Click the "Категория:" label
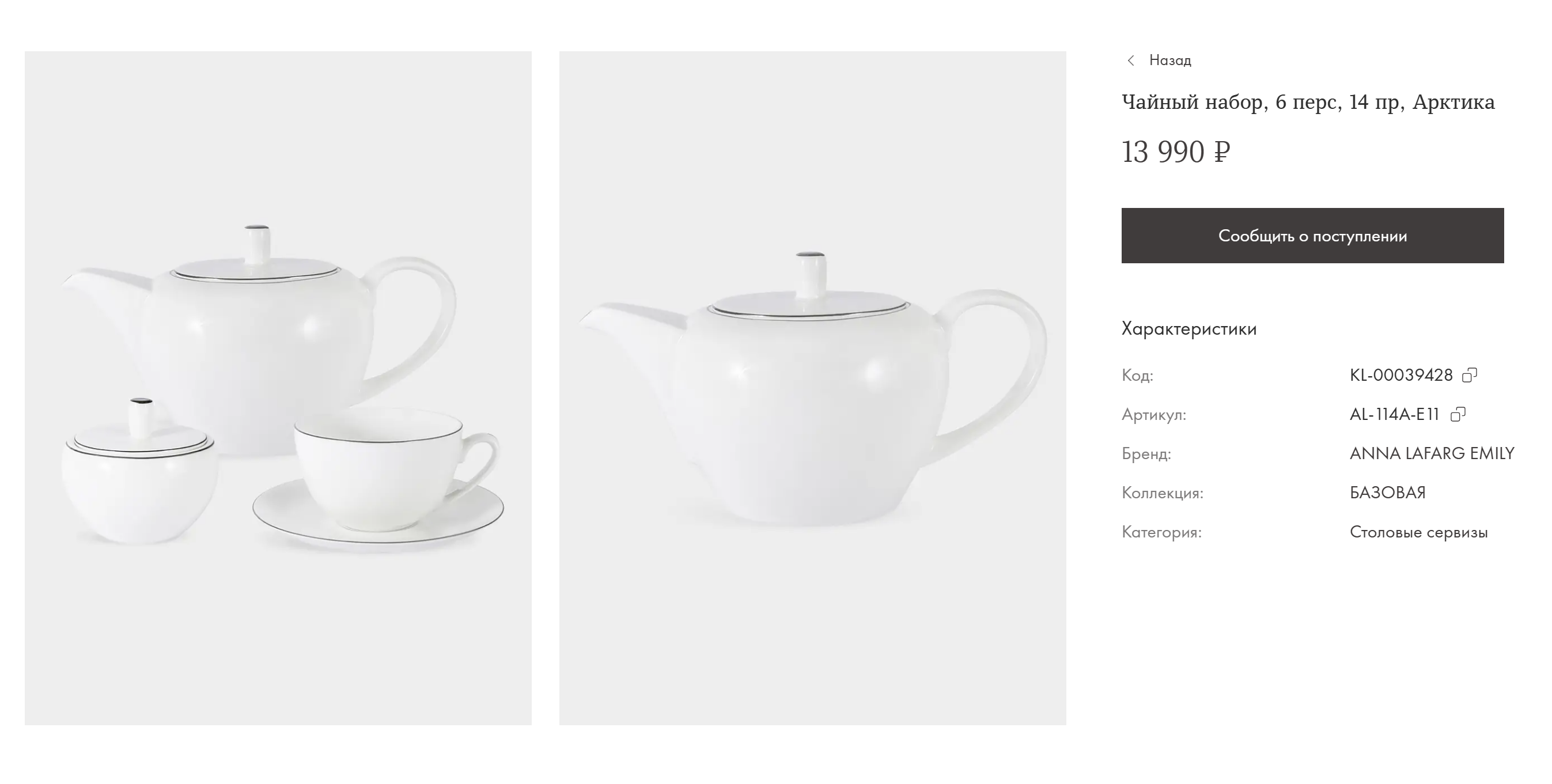1552x784 pixels. [1161, 532]
